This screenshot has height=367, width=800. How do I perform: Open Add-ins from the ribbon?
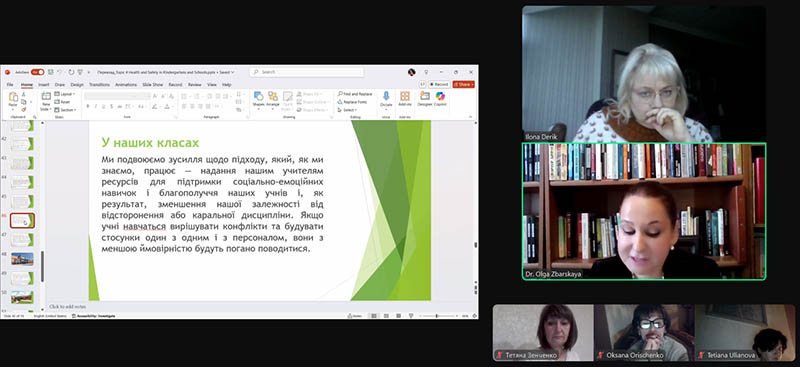pos(405,99)
